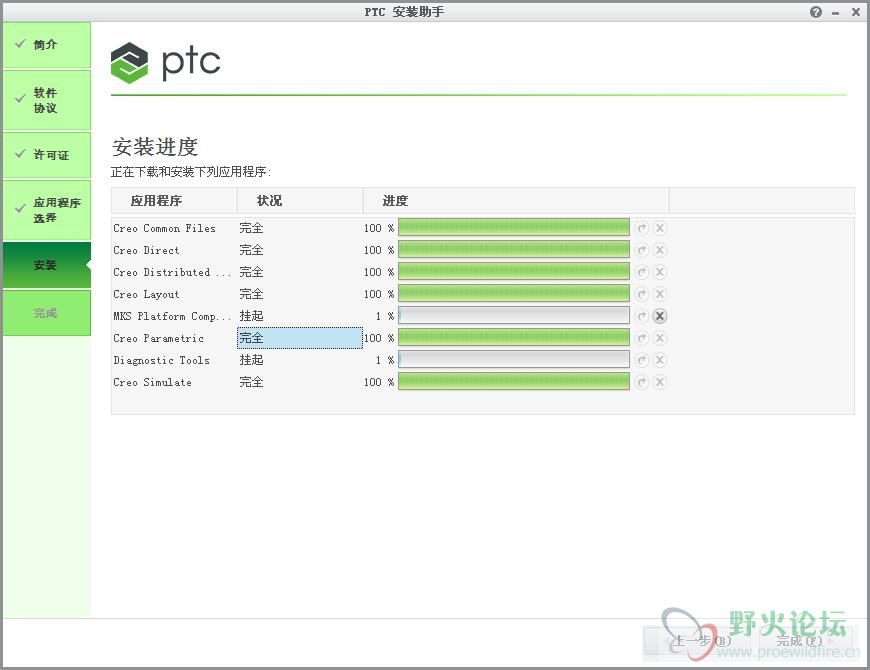Click the MKS Platform Comp progress bar
Image resolution: width=870 pixels, height=670 pixels.
tap(514, 316)
